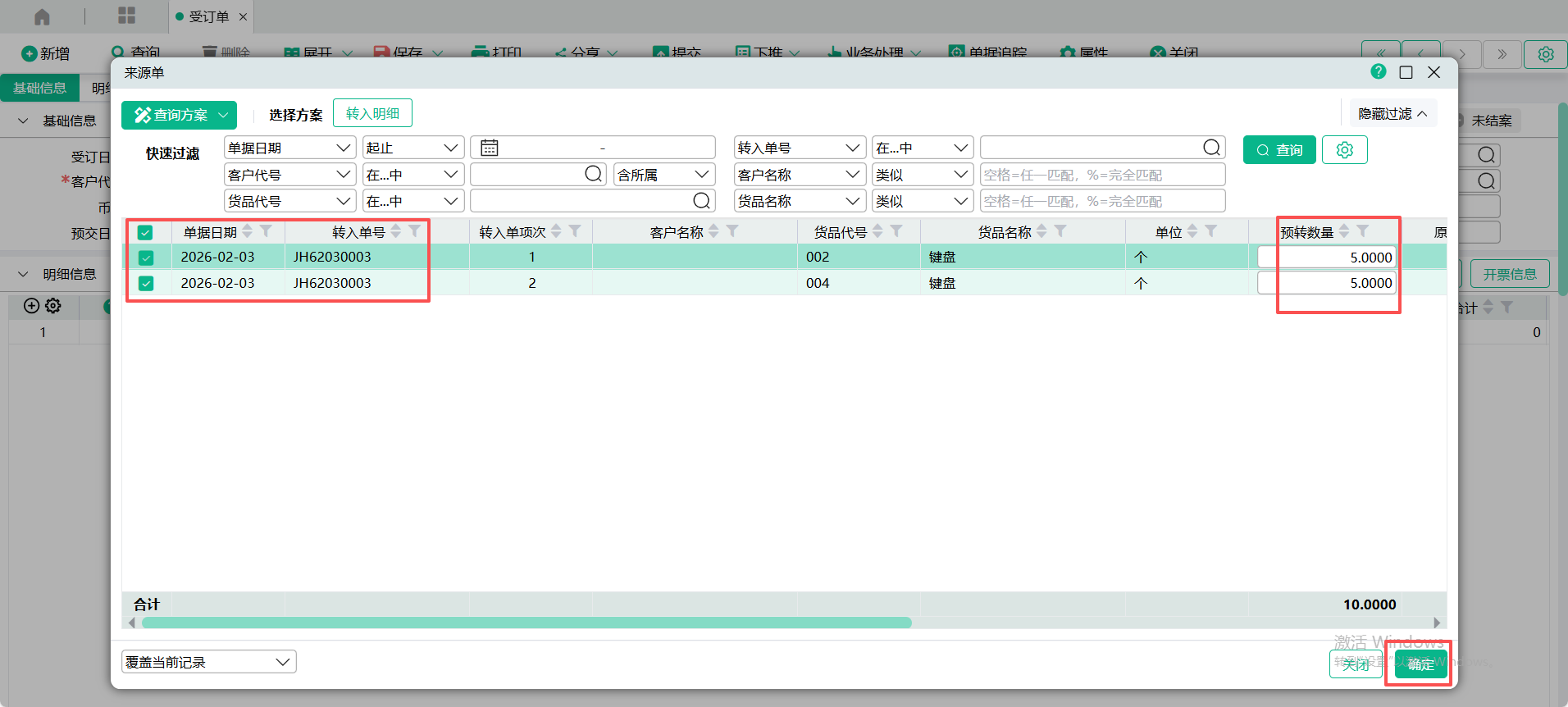This screenshot has width=1568, height=707.
Task: Select the 转入明细 tab
Action: click(372, 114)
